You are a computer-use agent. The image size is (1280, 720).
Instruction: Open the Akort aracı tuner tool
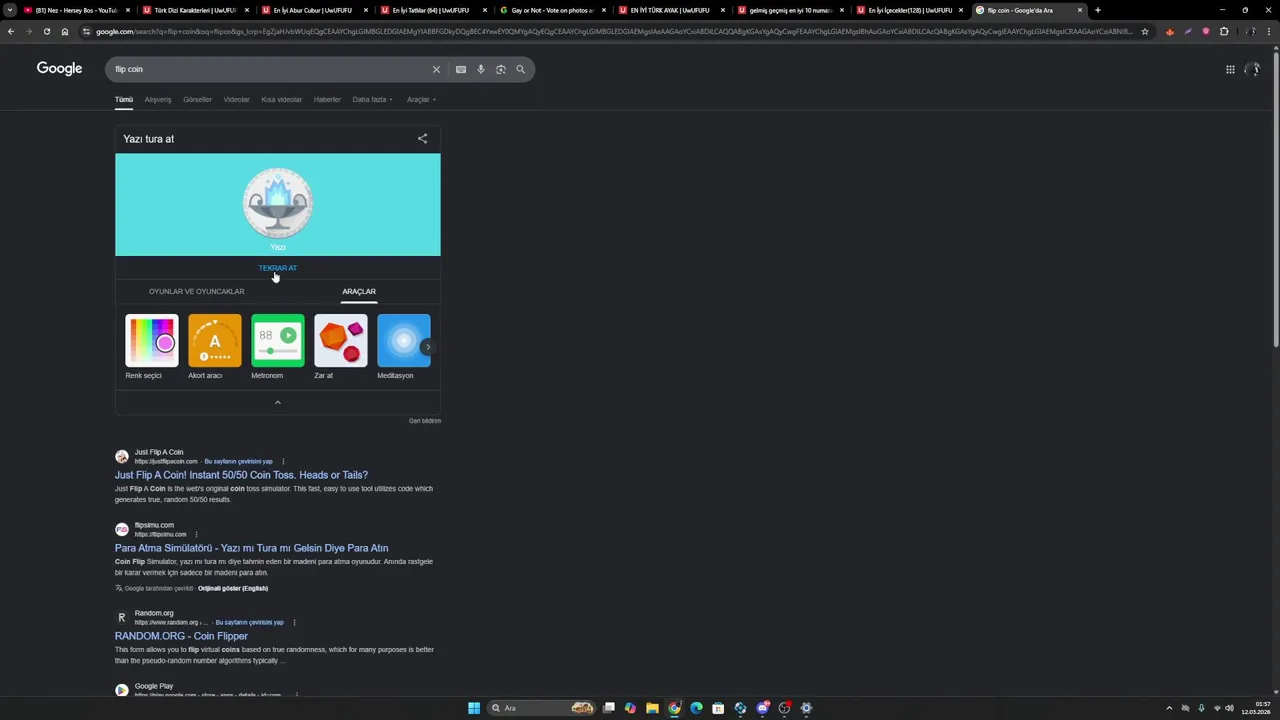coord(214,347)
